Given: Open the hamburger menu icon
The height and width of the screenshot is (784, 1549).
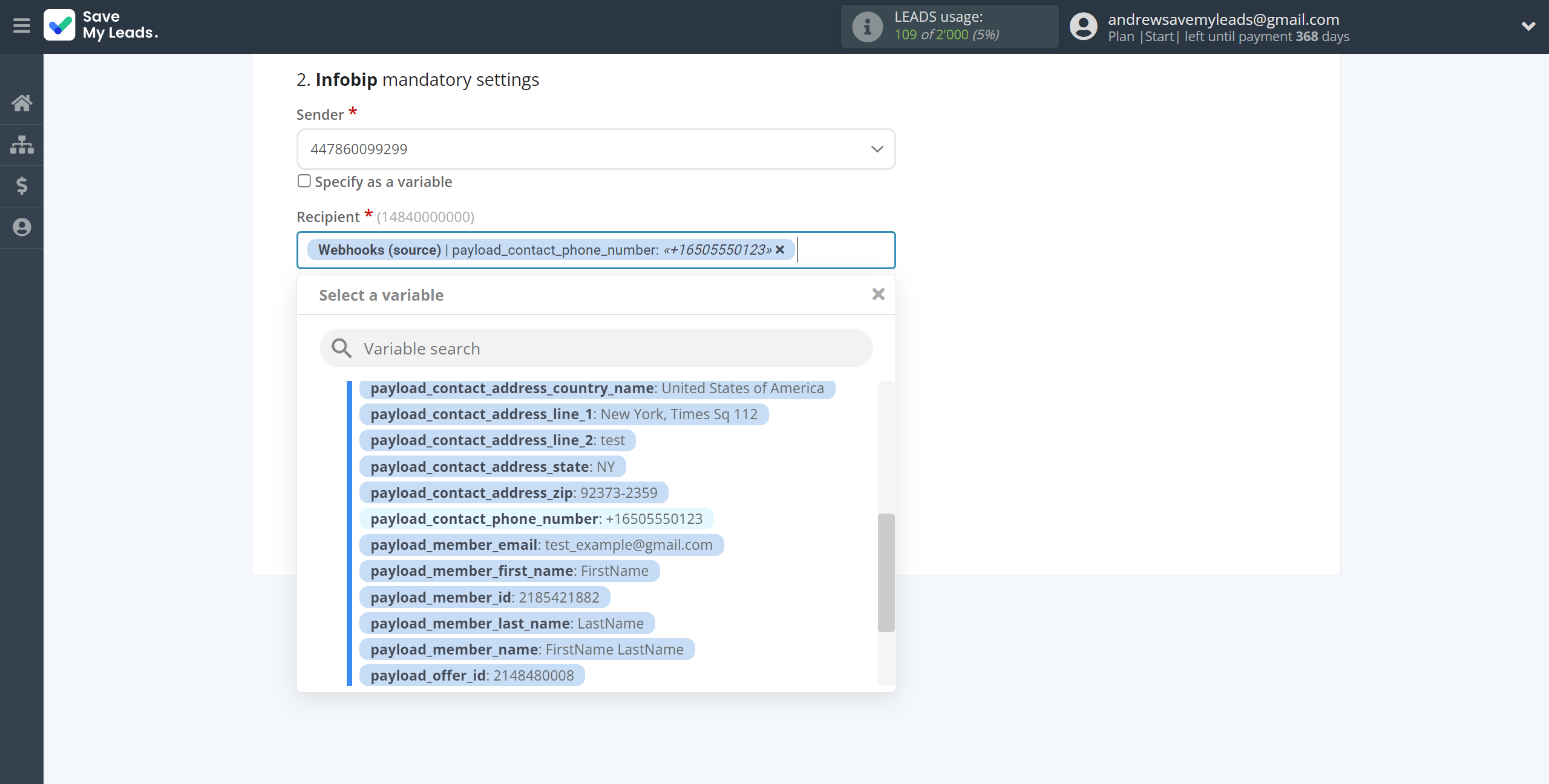Looking at the screenshot, I should (x=22, y=26).
